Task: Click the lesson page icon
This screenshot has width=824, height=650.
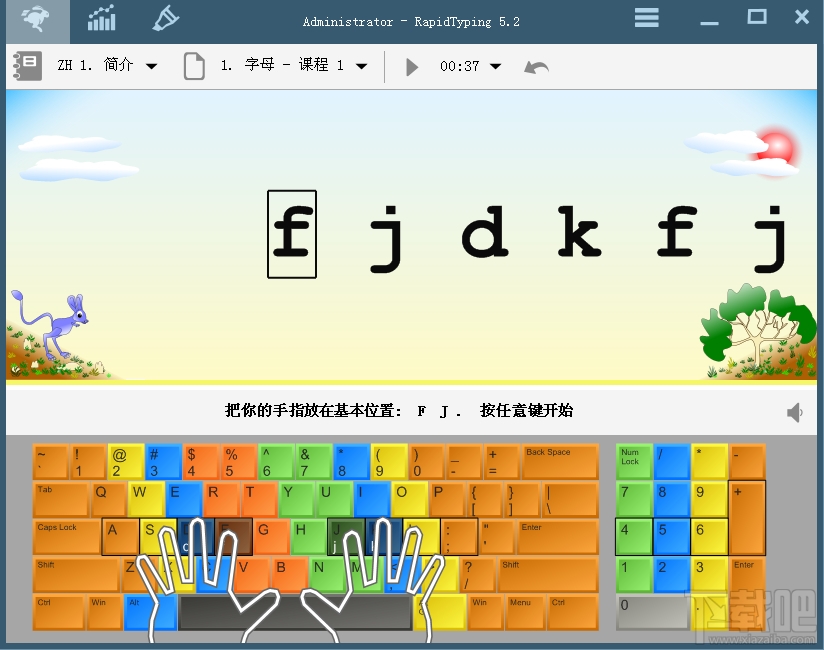Action: pos(194,65)
